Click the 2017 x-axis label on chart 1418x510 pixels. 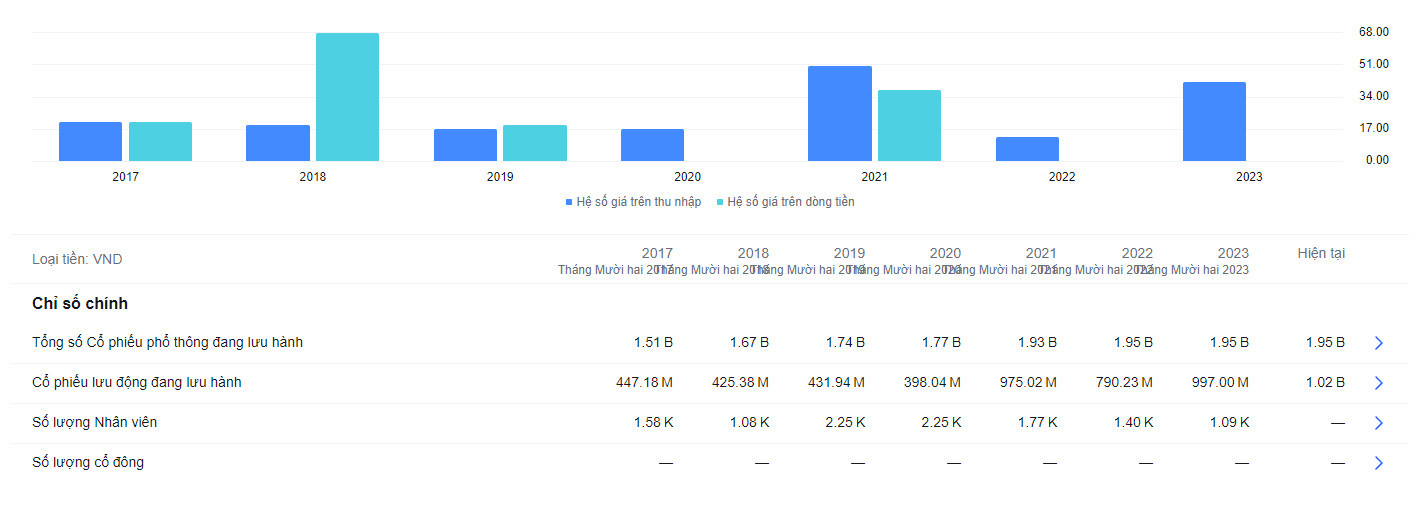125,177
